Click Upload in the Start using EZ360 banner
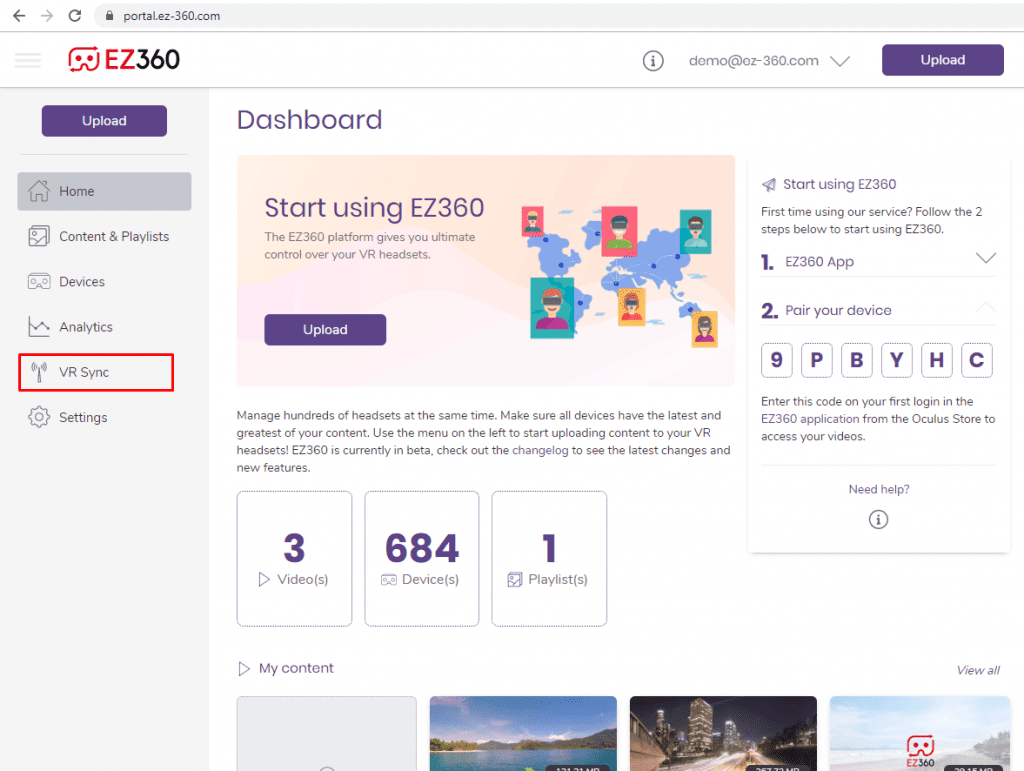1024x771 pixels. click(325, 330)
